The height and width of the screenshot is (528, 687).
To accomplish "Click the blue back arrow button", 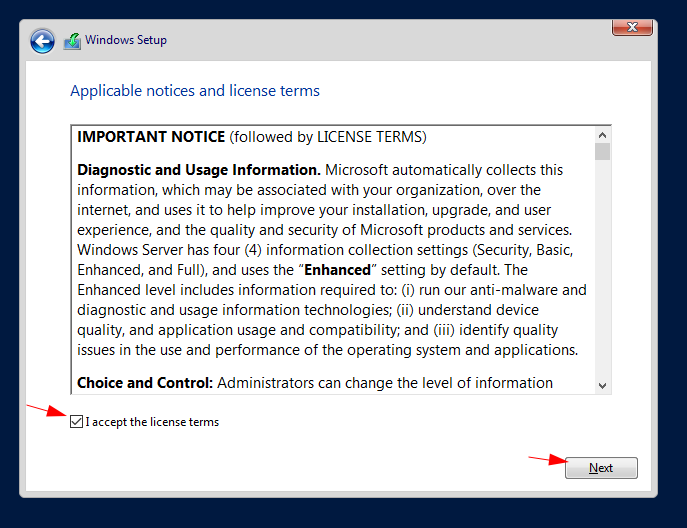I will click(x=42, y=42).
